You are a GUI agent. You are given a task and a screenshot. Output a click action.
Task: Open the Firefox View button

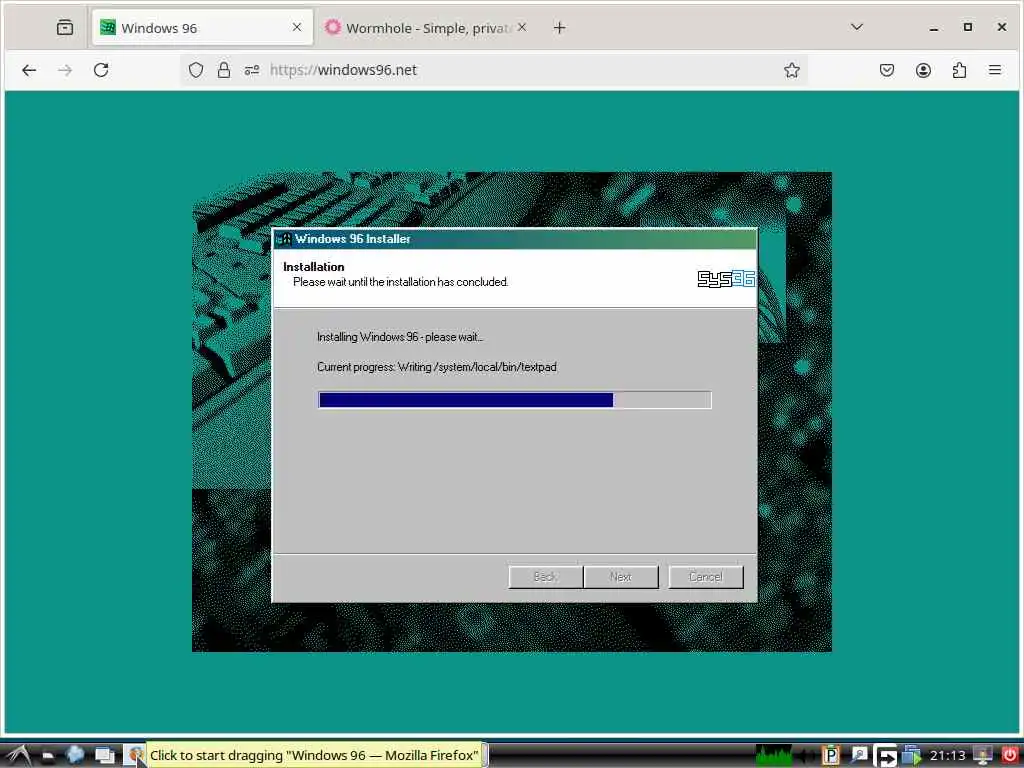(x=65, y=27)
